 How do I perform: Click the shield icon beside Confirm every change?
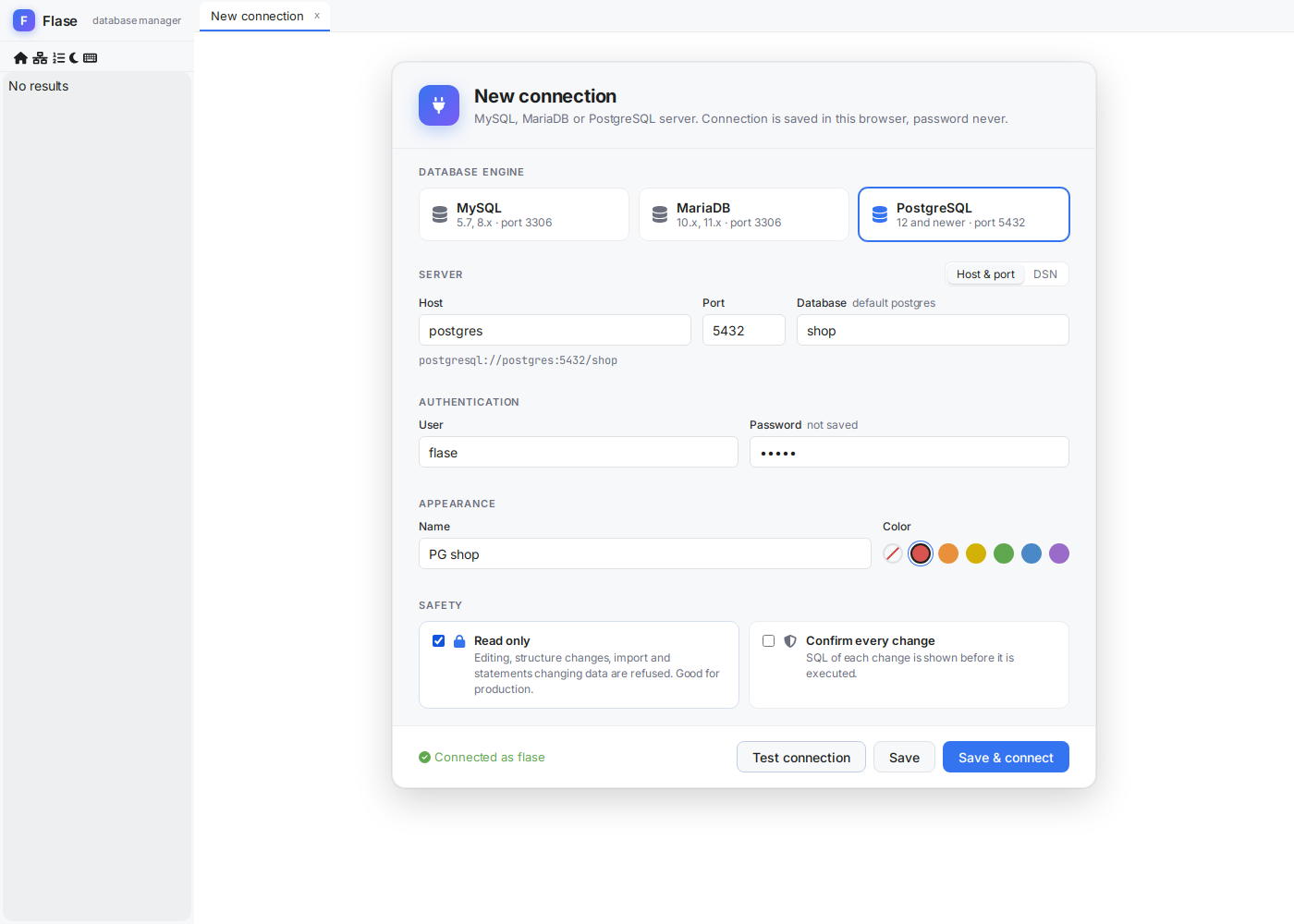pos(790,640)
